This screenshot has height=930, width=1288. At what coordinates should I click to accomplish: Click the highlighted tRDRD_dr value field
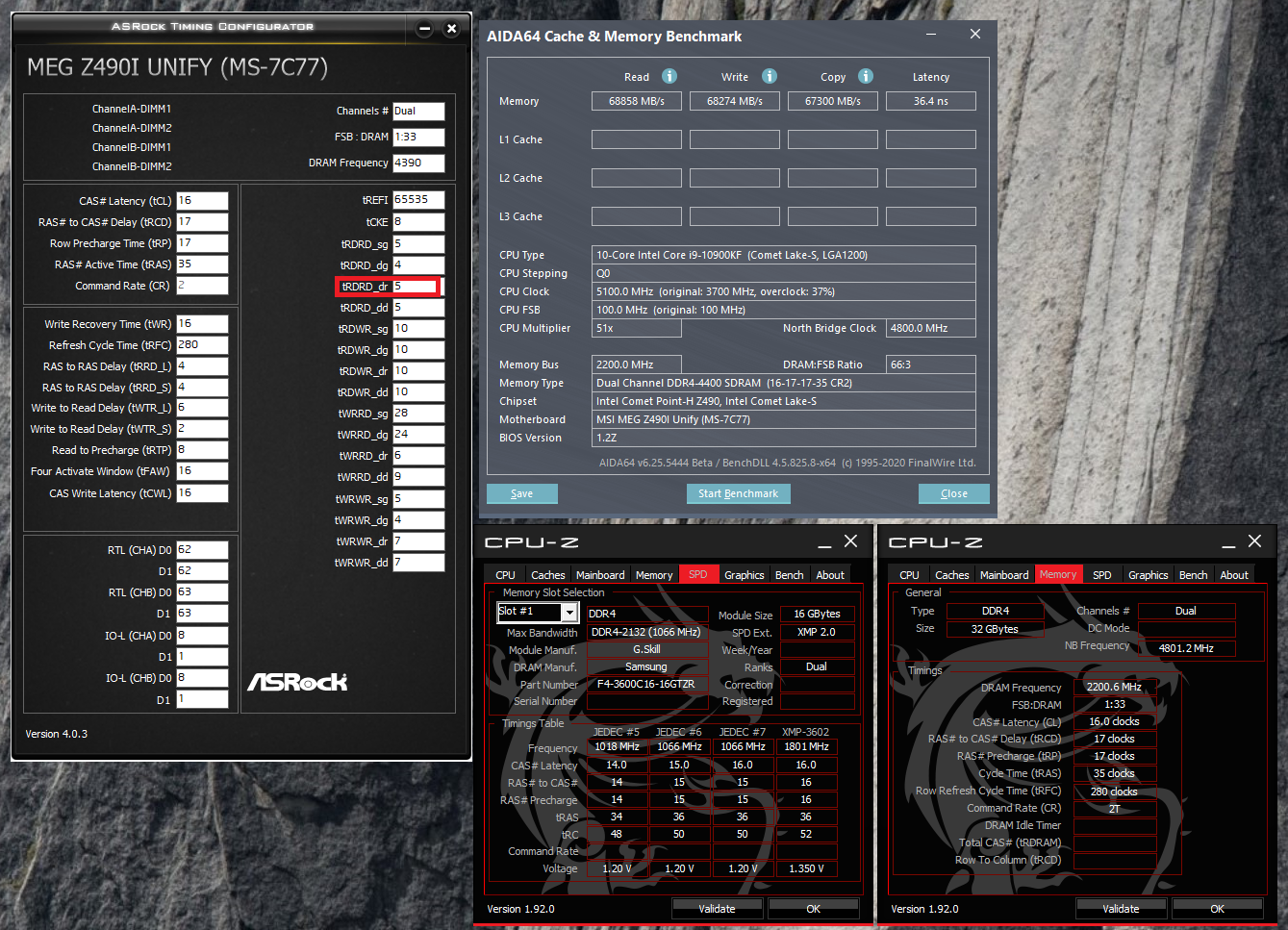pos(416,287)
